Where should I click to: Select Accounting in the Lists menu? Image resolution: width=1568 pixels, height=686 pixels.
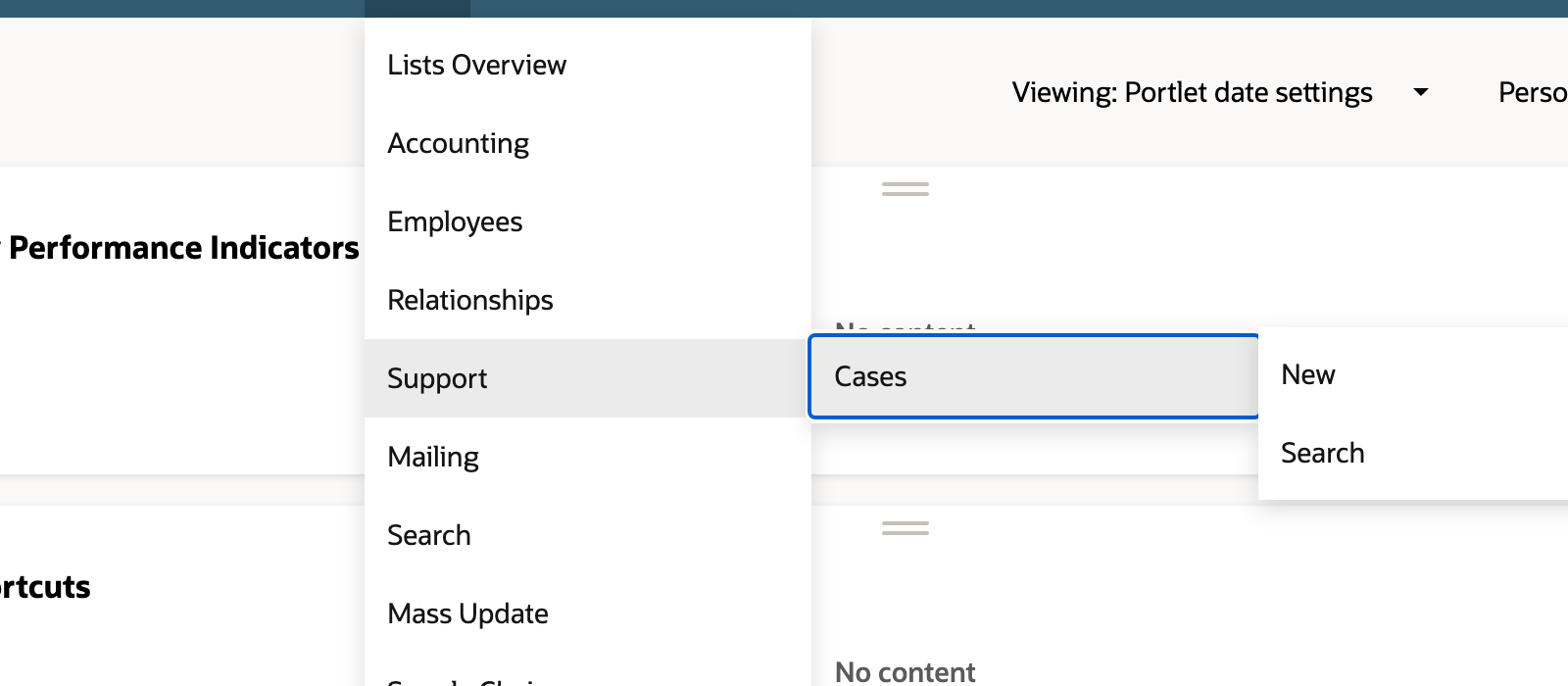coord(587,143)
